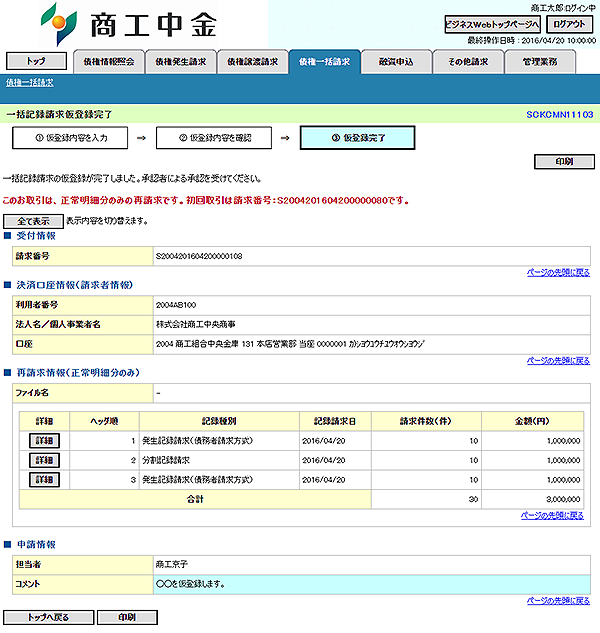The height and width of the screenshot is (633, 600).
Task: Select user number 2004AB100
Action: click(176, 305)
